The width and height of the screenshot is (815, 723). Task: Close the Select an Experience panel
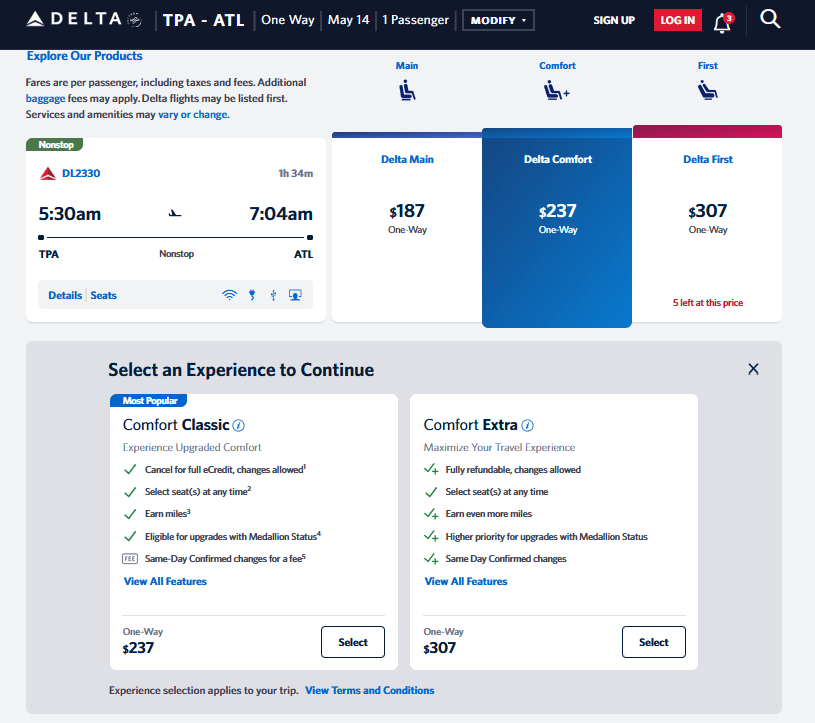(753, 369)
